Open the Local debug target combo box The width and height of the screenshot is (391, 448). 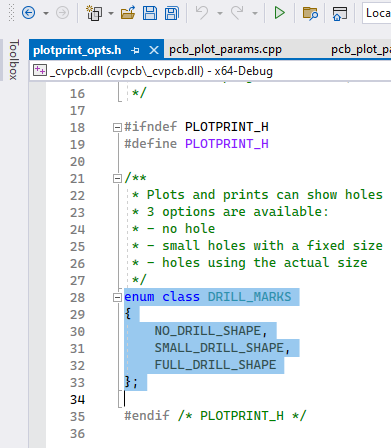coord(377,13)
